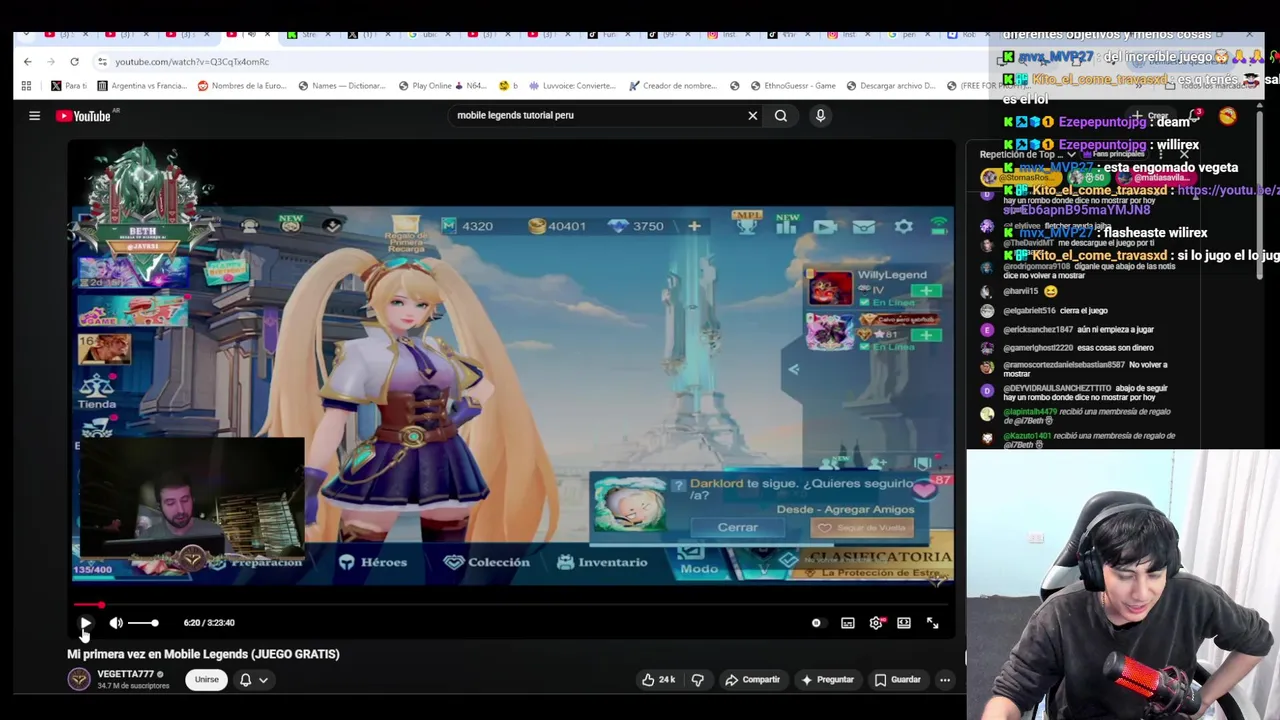Viewport: 1280px width, 720px height.
Task: Mute the video with the speaker icon
Action: point(116,623)
